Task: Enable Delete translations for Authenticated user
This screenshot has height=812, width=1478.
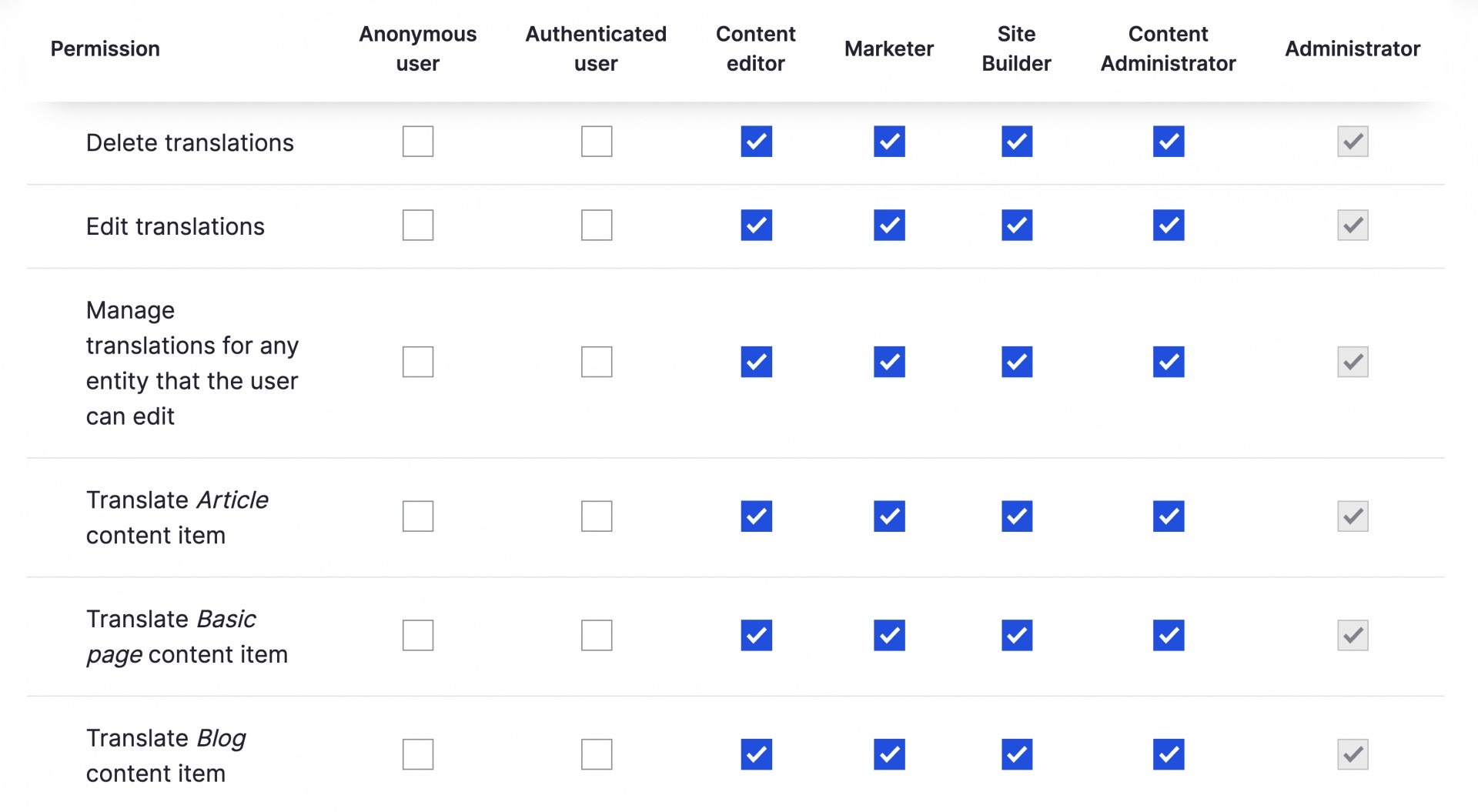Action: coord(597,142)
